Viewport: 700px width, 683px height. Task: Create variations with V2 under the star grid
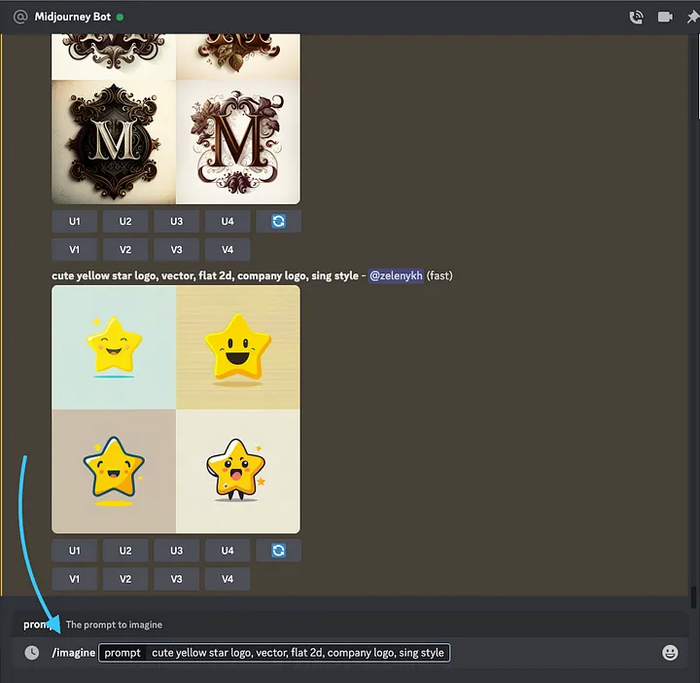point(126,578)
